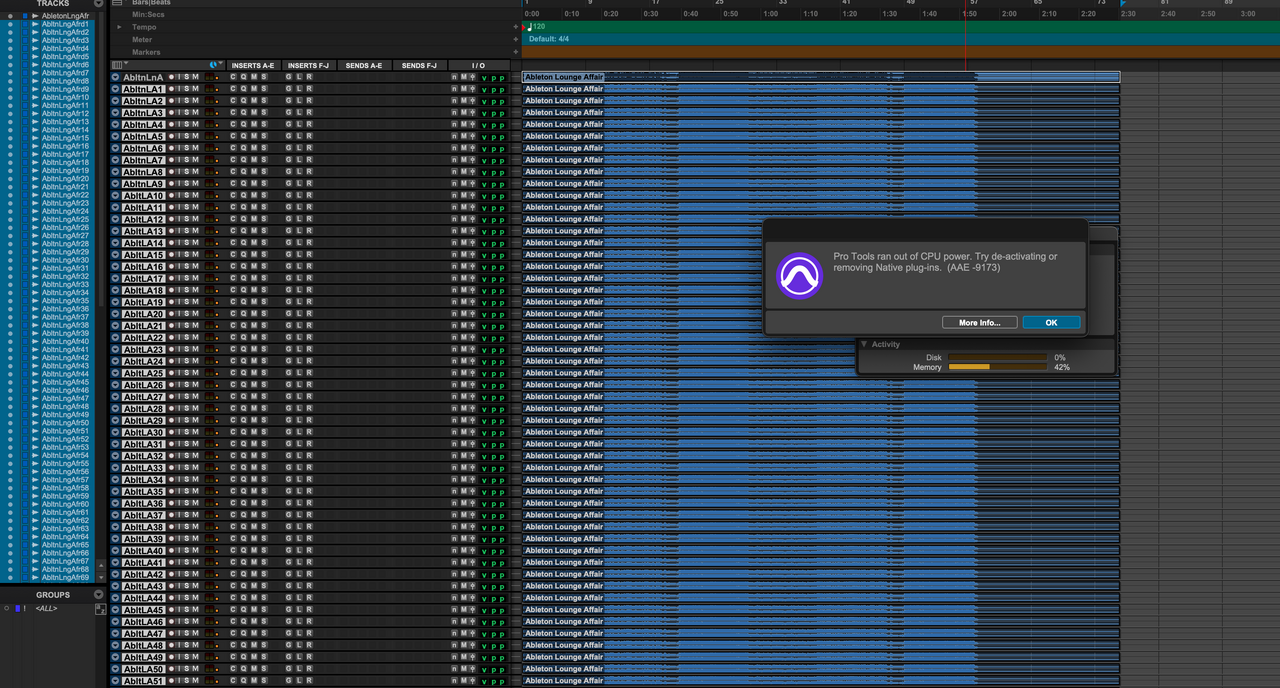Click the I / O column header

click(x=478, y=65)
